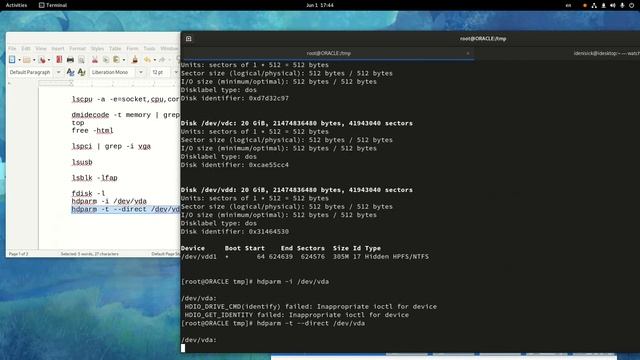Click the new tab icon in terminal header
Image resolution: width=640 pixels, height=360 pixels.
[x=189, y=39]
